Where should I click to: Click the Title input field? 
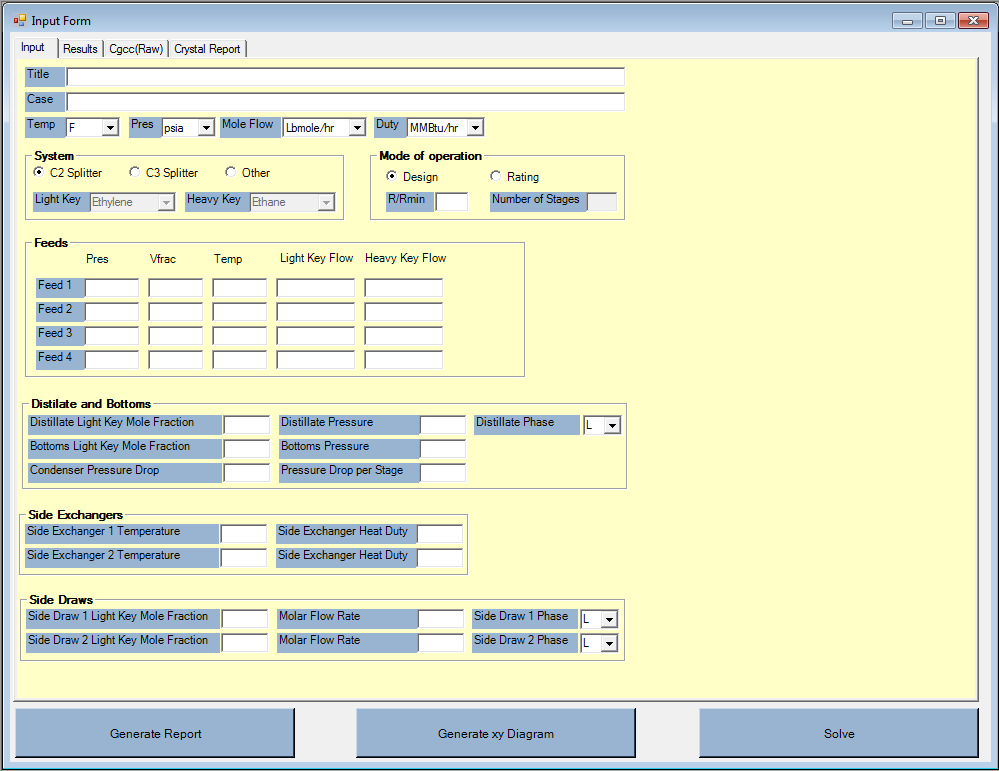click(345, 77)
